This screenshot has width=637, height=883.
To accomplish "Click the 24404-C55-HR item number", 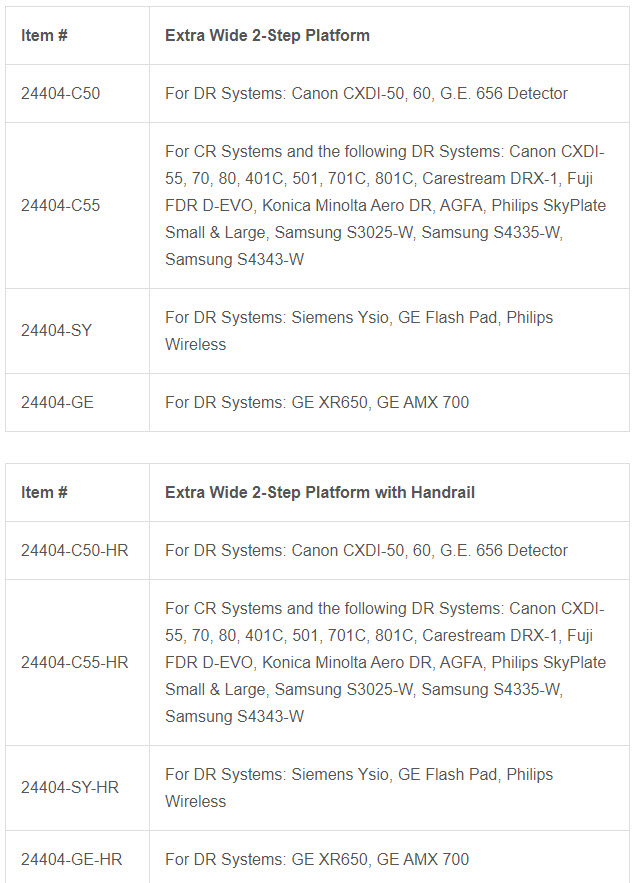I will click(74, 662).
